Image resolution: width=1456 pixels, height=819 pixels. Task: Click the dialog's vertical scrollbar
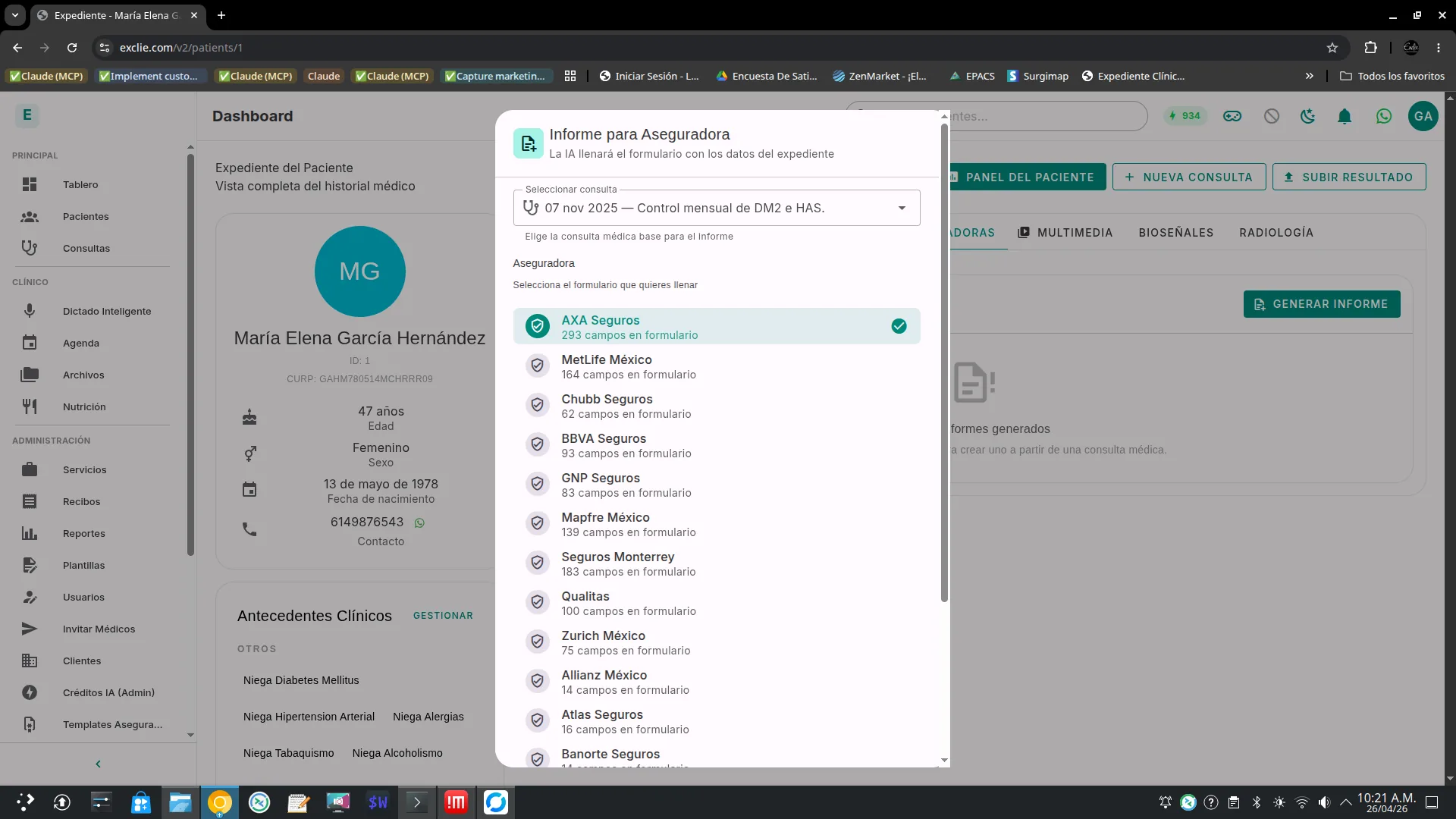pos(944,362)
